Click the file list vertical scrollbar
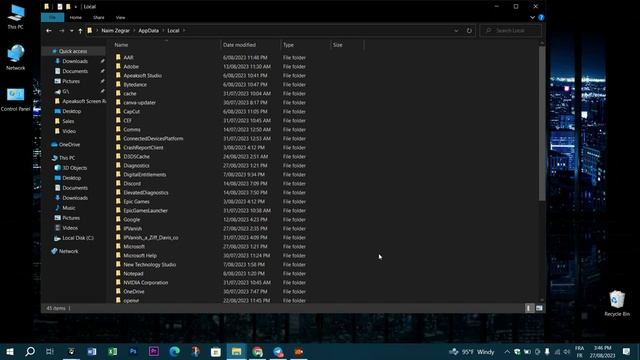640x360 pixels. coord(542,123)
